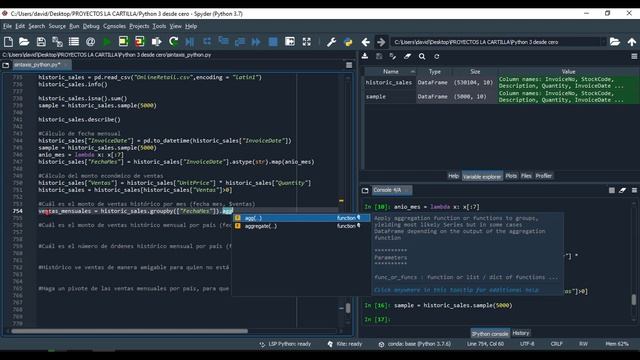Click the editor horizontal scrollbar
The width and height of the screenshot is (640, 360).
point(129,331)
